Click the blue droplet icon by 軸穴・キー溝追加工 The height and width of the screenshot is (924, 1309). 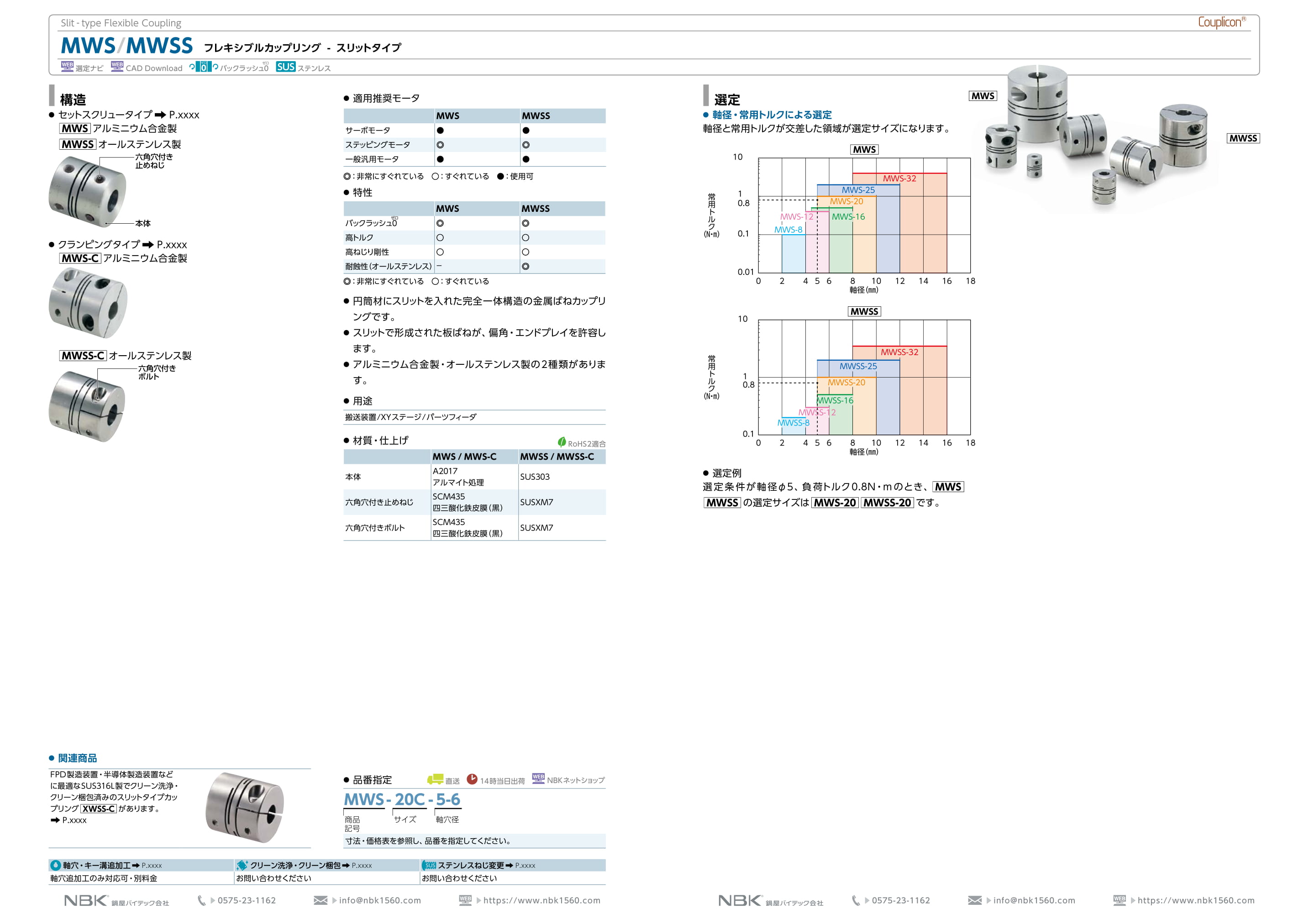[55, 865]
